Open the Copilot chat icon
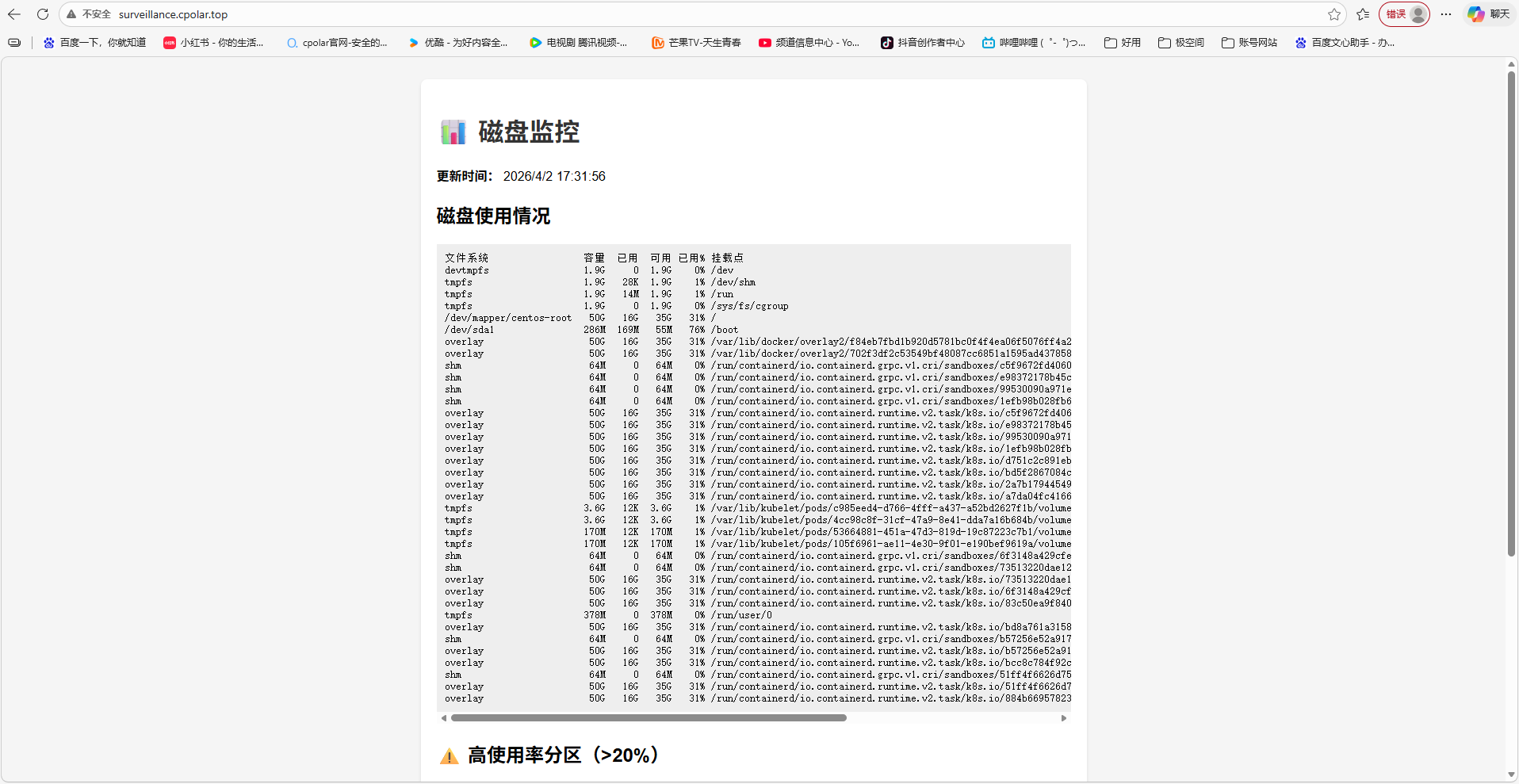The width and height of the screenshot is (1519, 784). coord(1475,14)
